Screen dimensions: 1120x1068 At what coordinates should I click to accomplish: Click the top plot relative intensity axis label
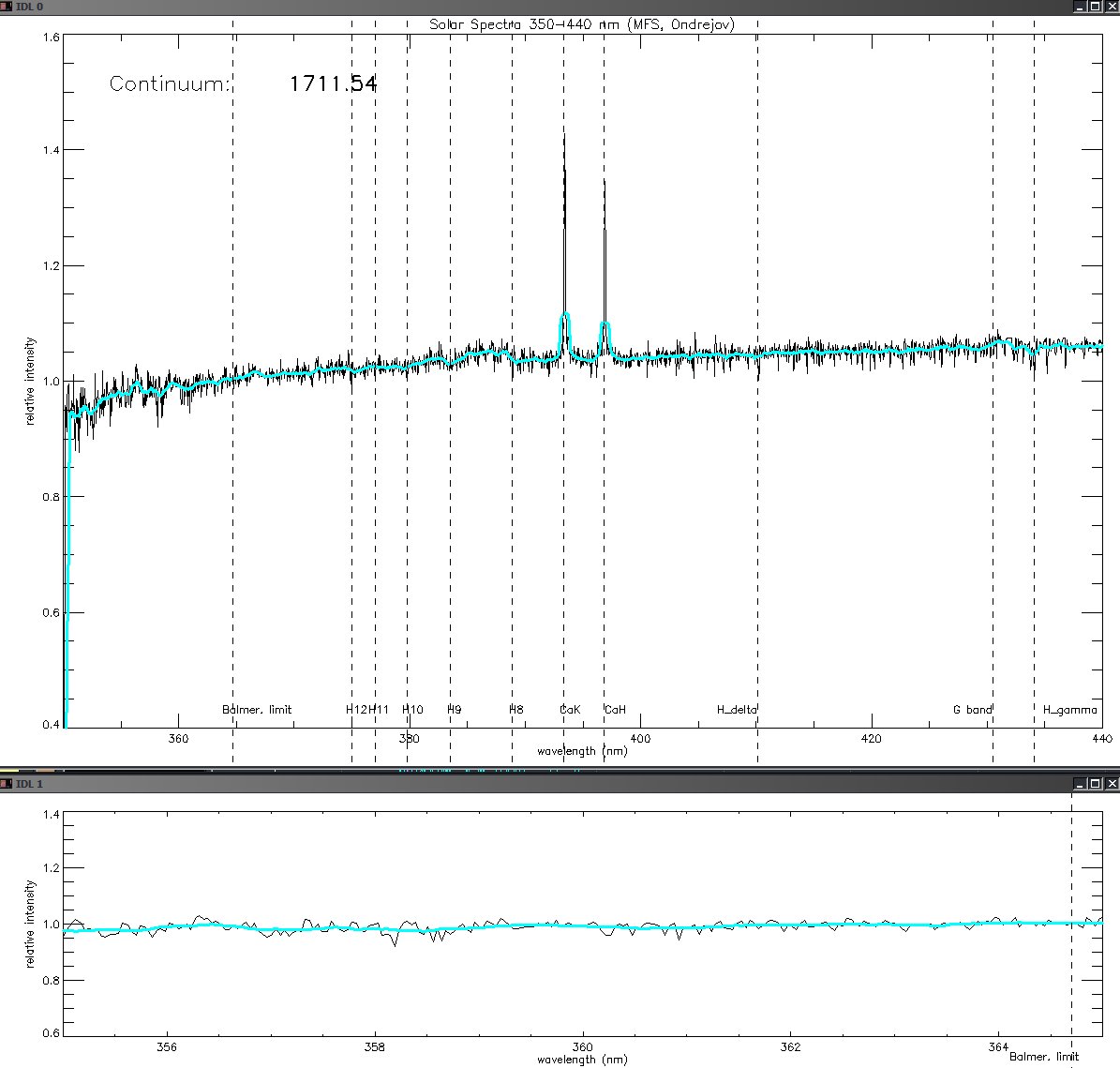(30, 382)
